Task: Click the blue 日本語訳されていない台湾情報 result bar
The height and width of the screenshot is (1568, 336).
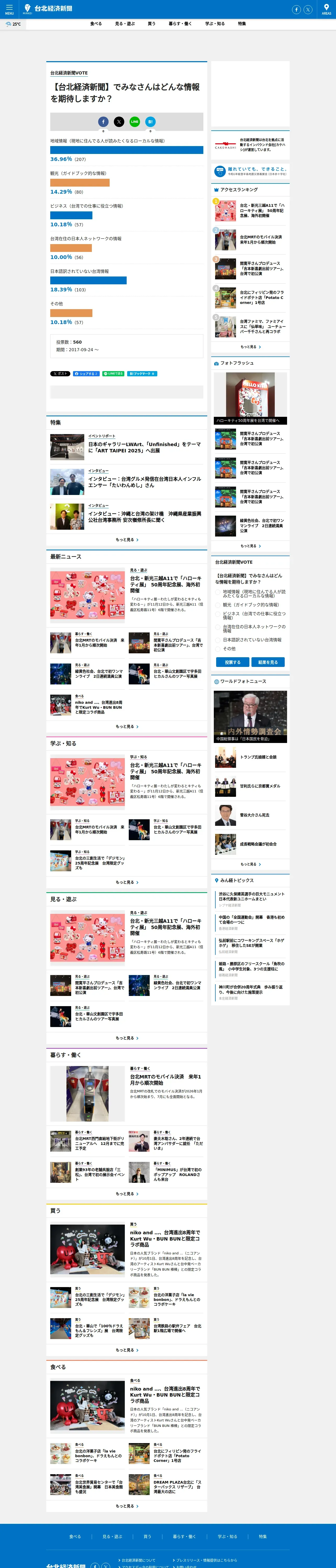Action: pos(88,281)
